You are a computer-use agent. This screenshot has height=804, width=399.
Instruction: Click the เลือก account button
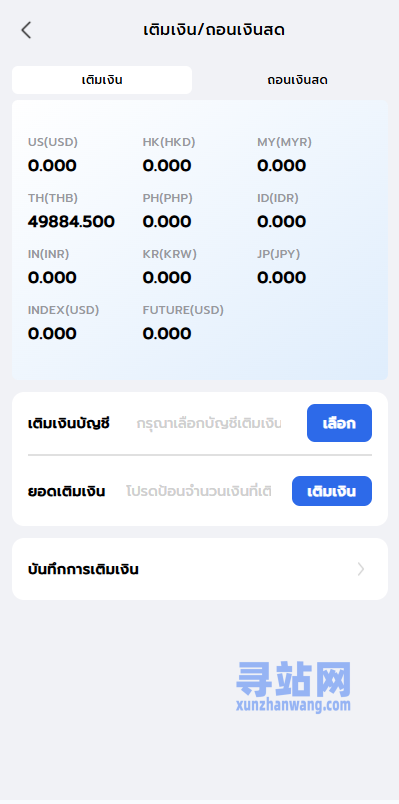pyautogui.click(x=340, y=423)
